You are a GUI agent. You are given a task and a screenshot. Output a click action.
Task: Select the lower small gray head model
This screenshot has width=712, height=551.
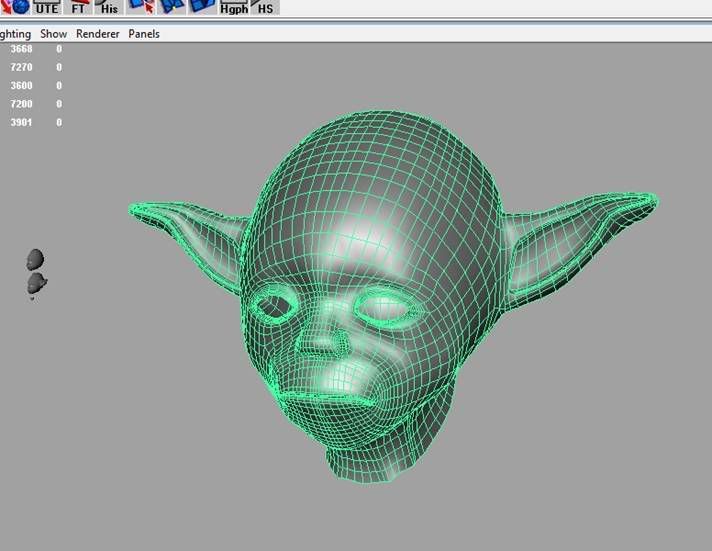coord(37,283)
